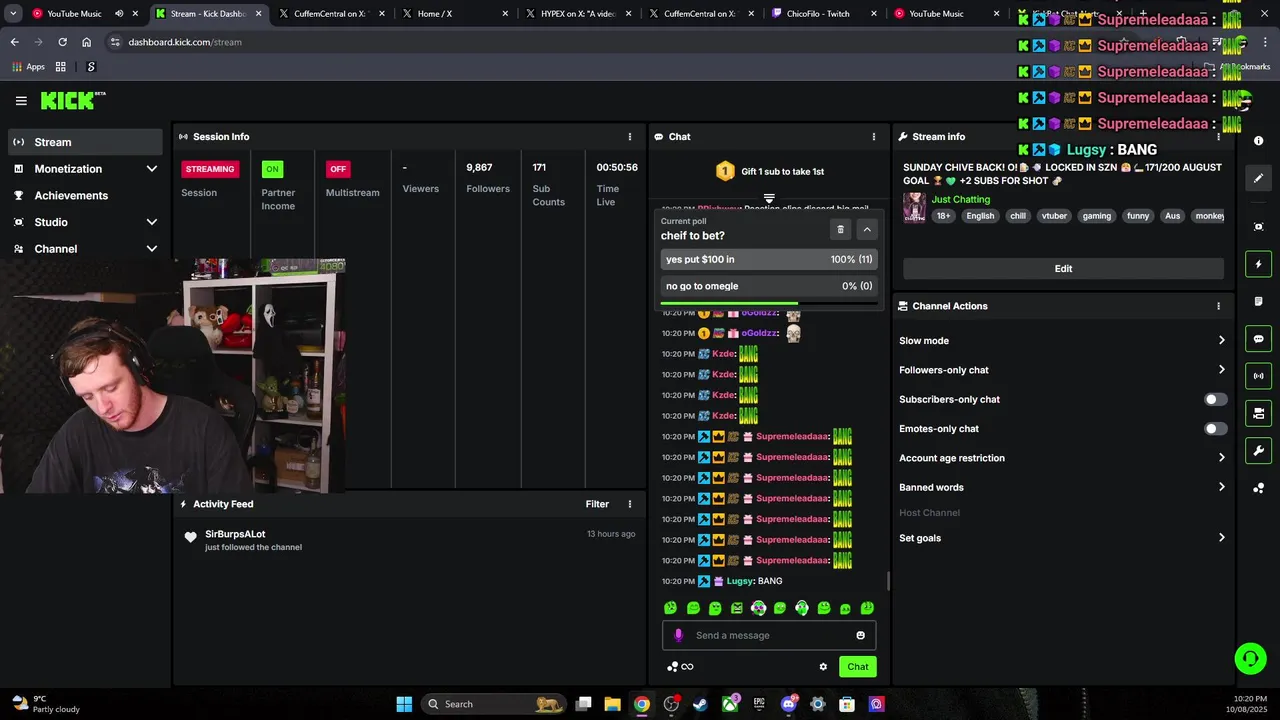The height and width of the screenshot is (720, 1280).
Task: Toggle Subscribers-only chat switch
Action: click(x=1215, y=399)
